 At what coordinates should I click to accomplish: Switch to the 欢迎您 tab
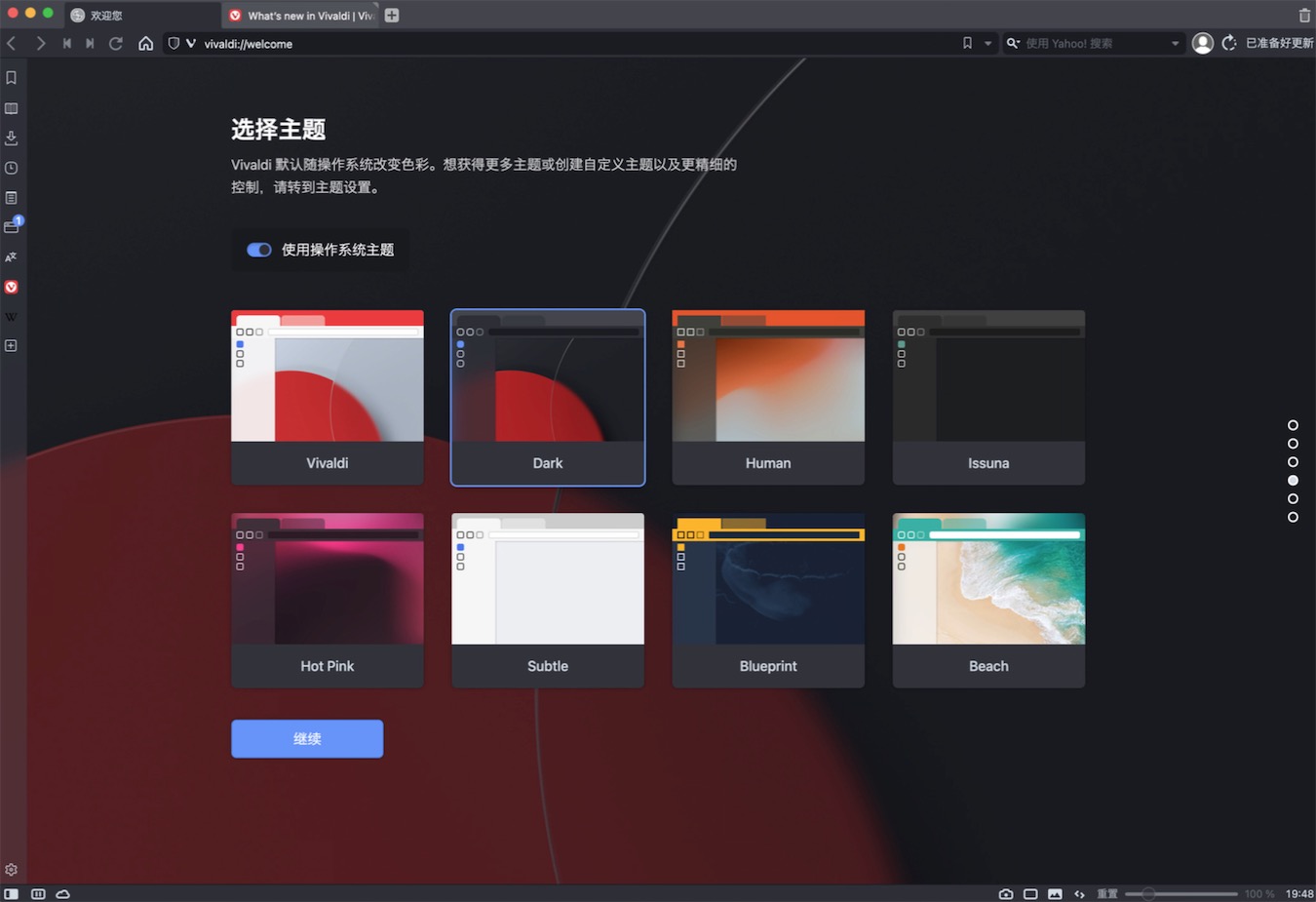[x=142, y=15]
